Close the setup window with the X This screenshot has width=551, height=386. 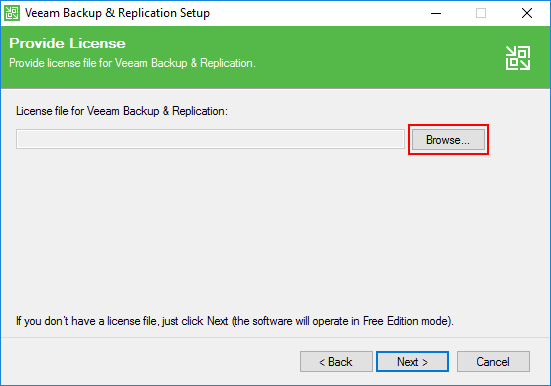(526, 13)
